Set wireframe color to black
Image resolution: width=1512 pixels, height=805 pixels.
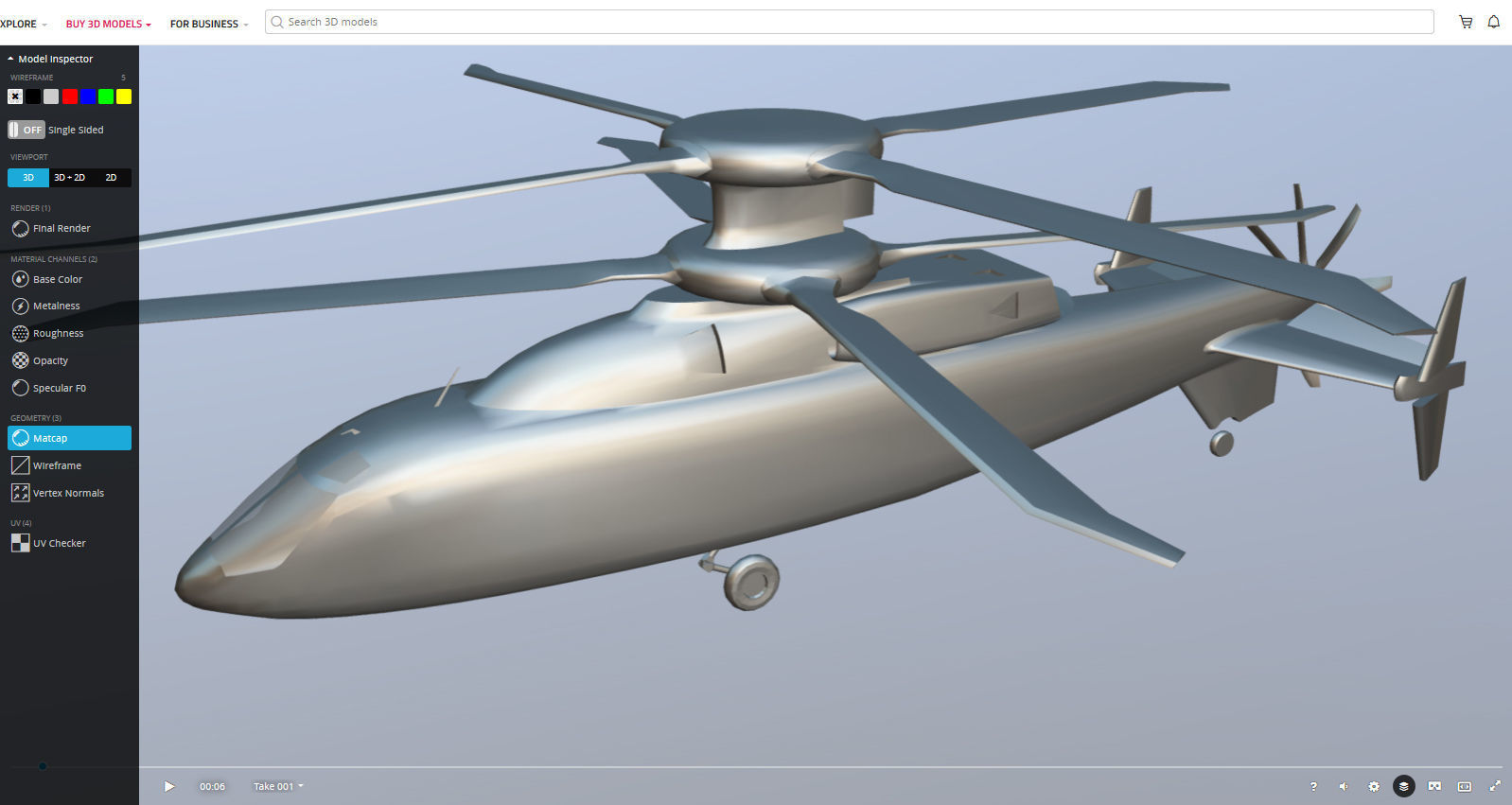pos(33,96)
